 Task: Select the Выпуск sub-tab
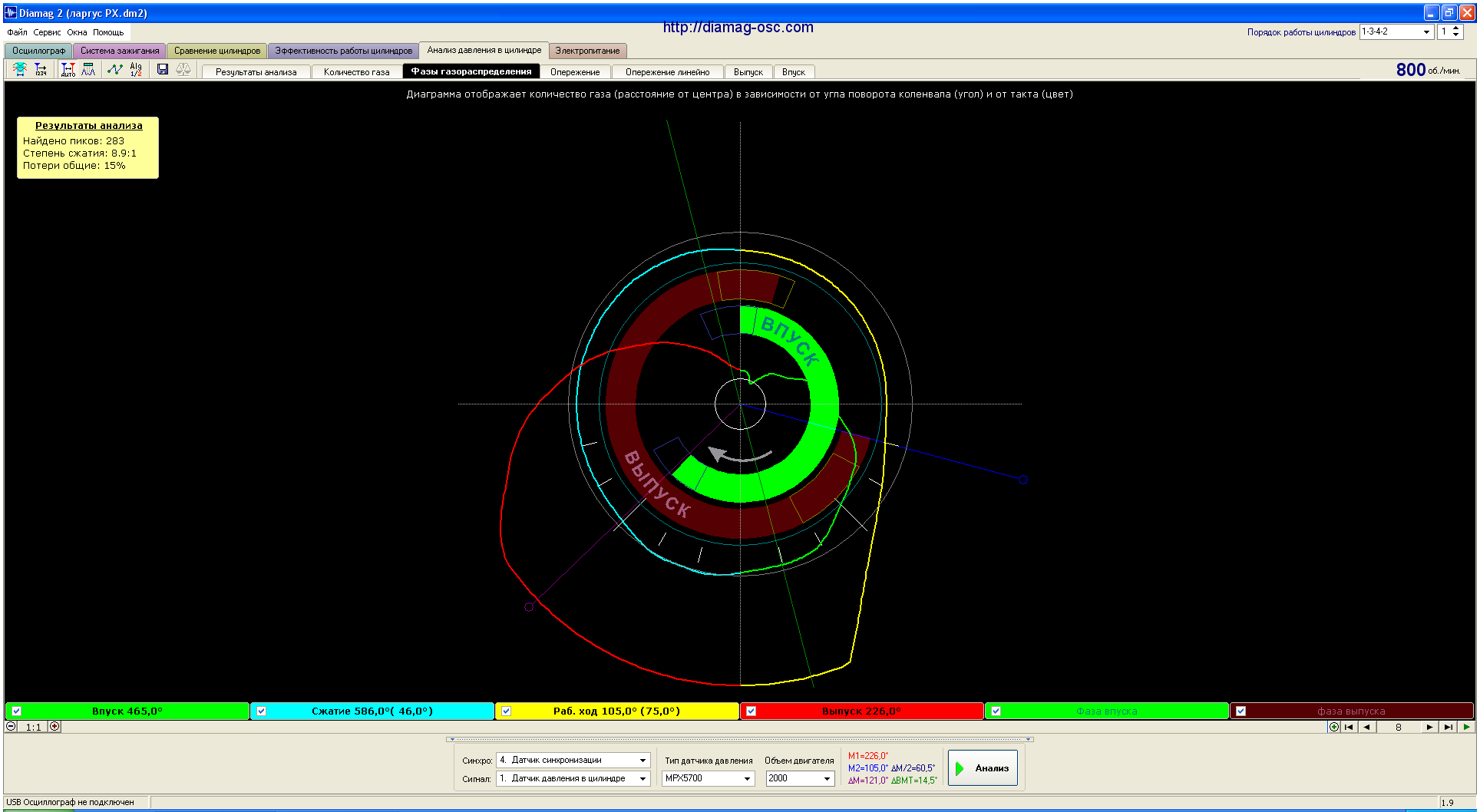click(748, 71)
